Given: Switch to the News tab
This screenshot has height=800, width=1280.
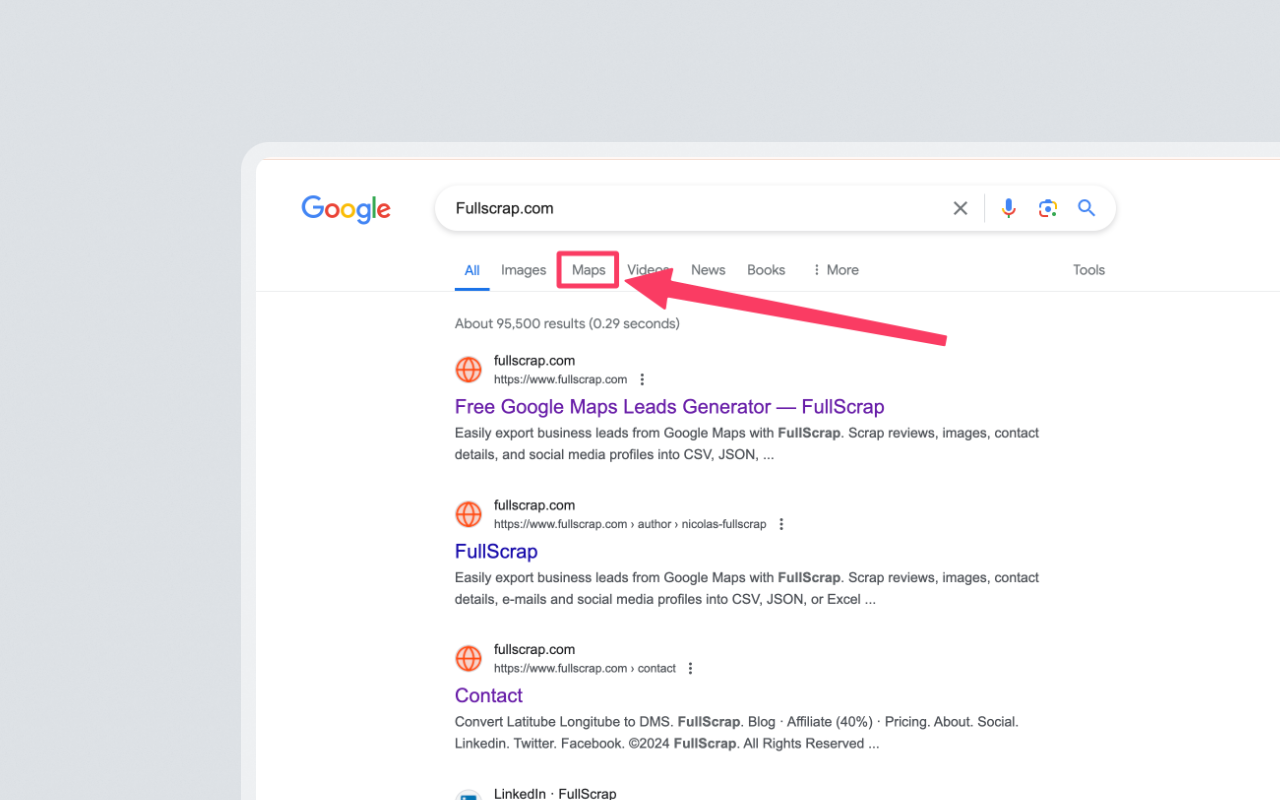Looking at the screenshot, I should point(708,270).
